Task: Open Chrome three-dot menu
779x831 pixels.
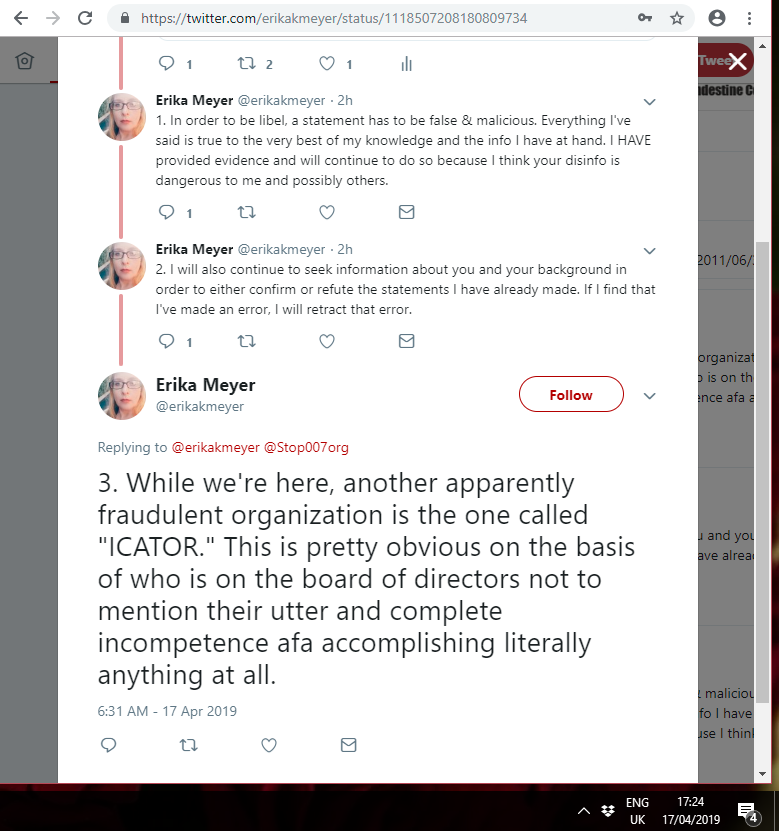Action: pyautogui.click(x=749, y=19)
